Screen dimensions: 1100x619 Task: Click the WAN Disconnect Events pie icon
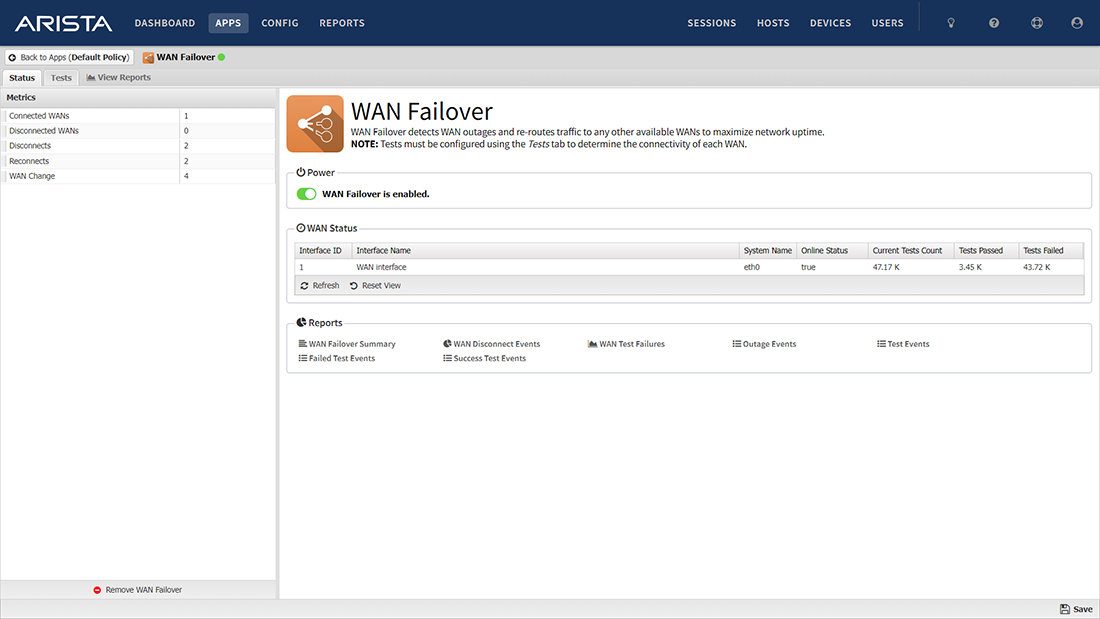tap(447, 344)
